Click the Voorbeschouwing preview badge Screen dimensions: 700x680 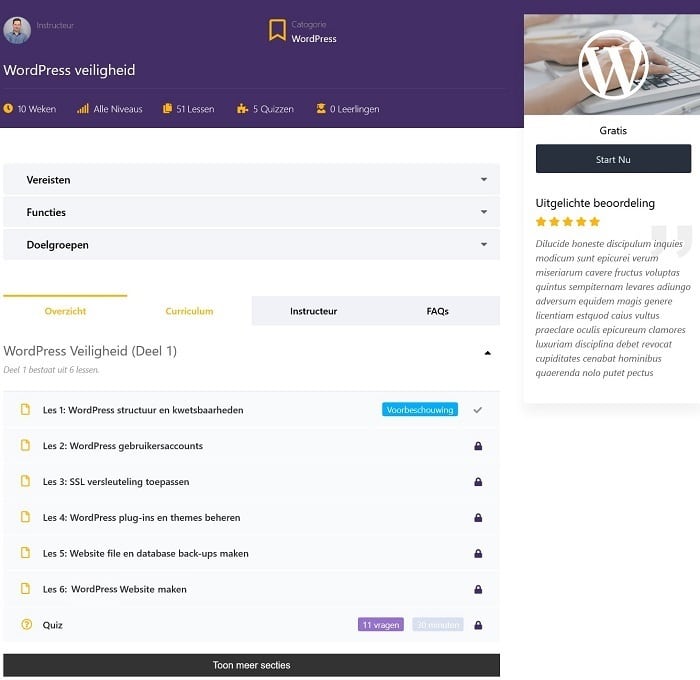(420, 409)
